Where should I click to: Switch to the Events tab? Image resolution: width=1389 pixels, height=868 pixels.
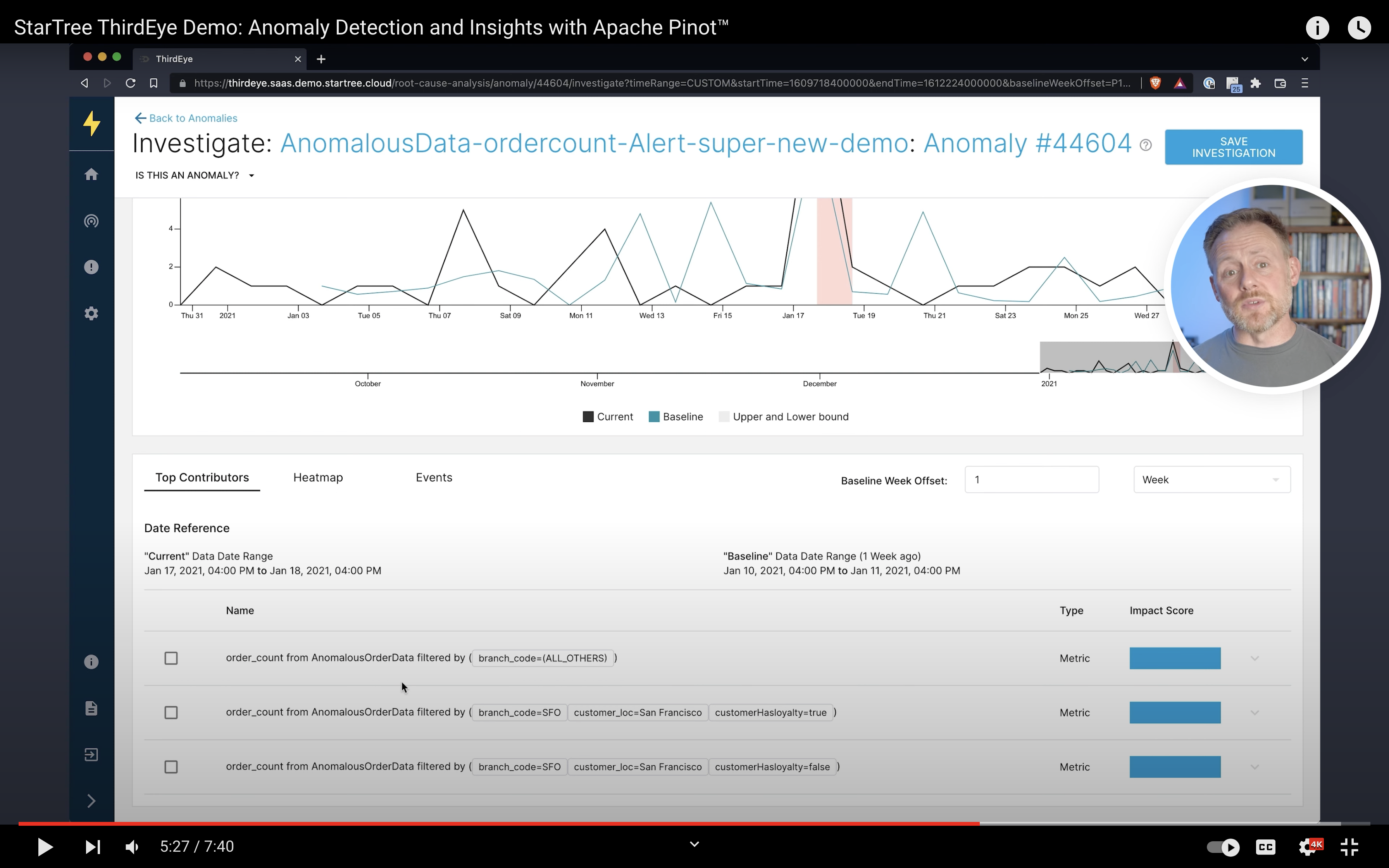click(434, 477)
